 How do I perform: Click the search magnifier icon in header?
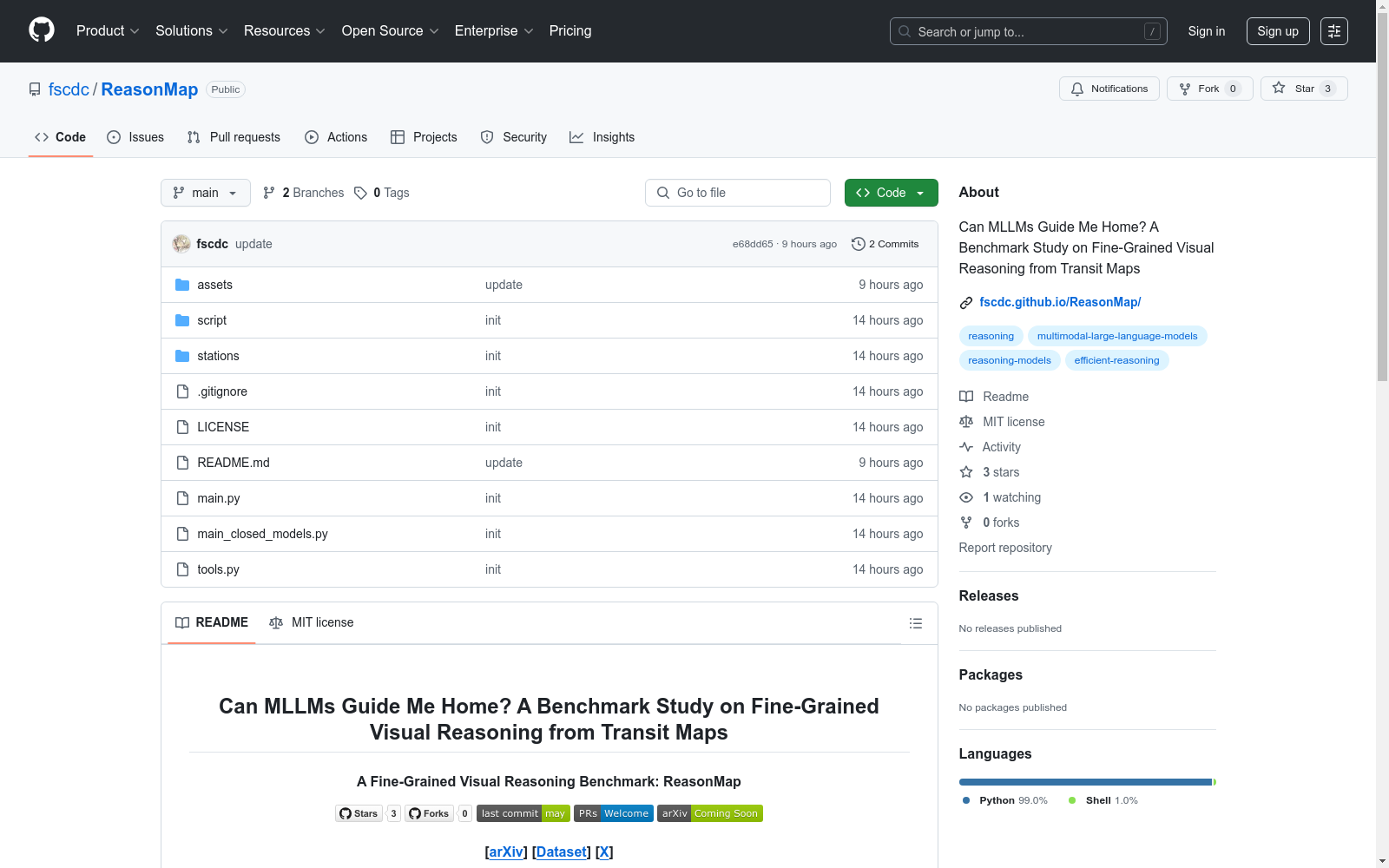pos(905,31)
